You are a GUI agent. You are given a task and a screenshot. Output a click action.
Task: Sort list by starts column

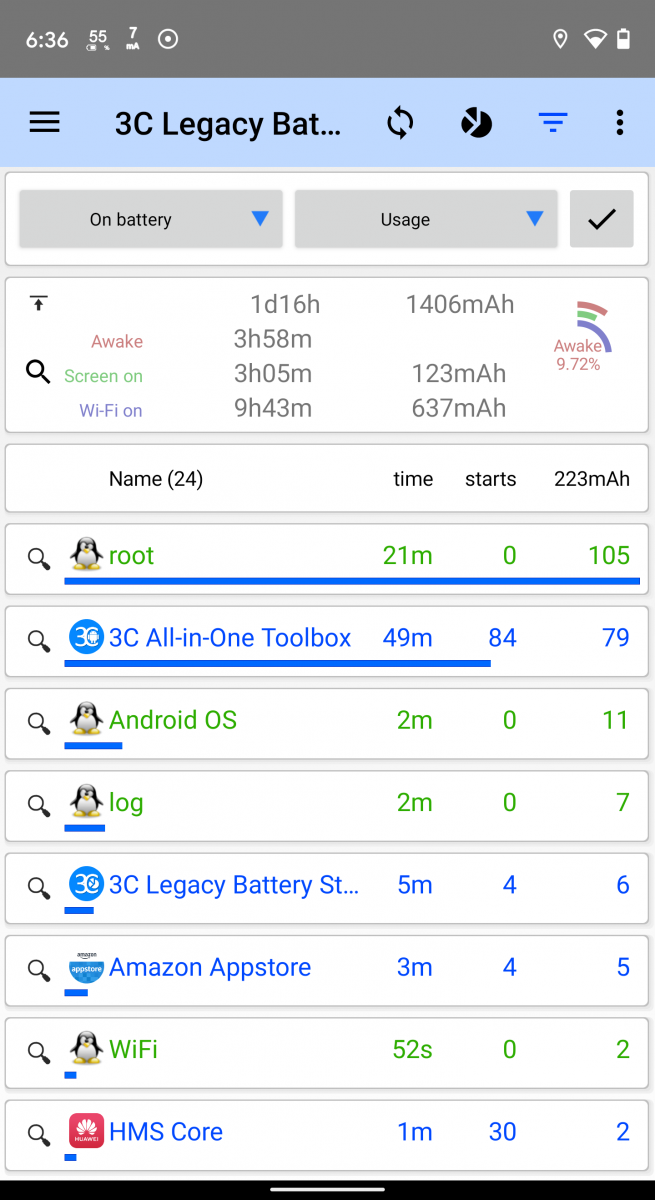click(490, 479)
